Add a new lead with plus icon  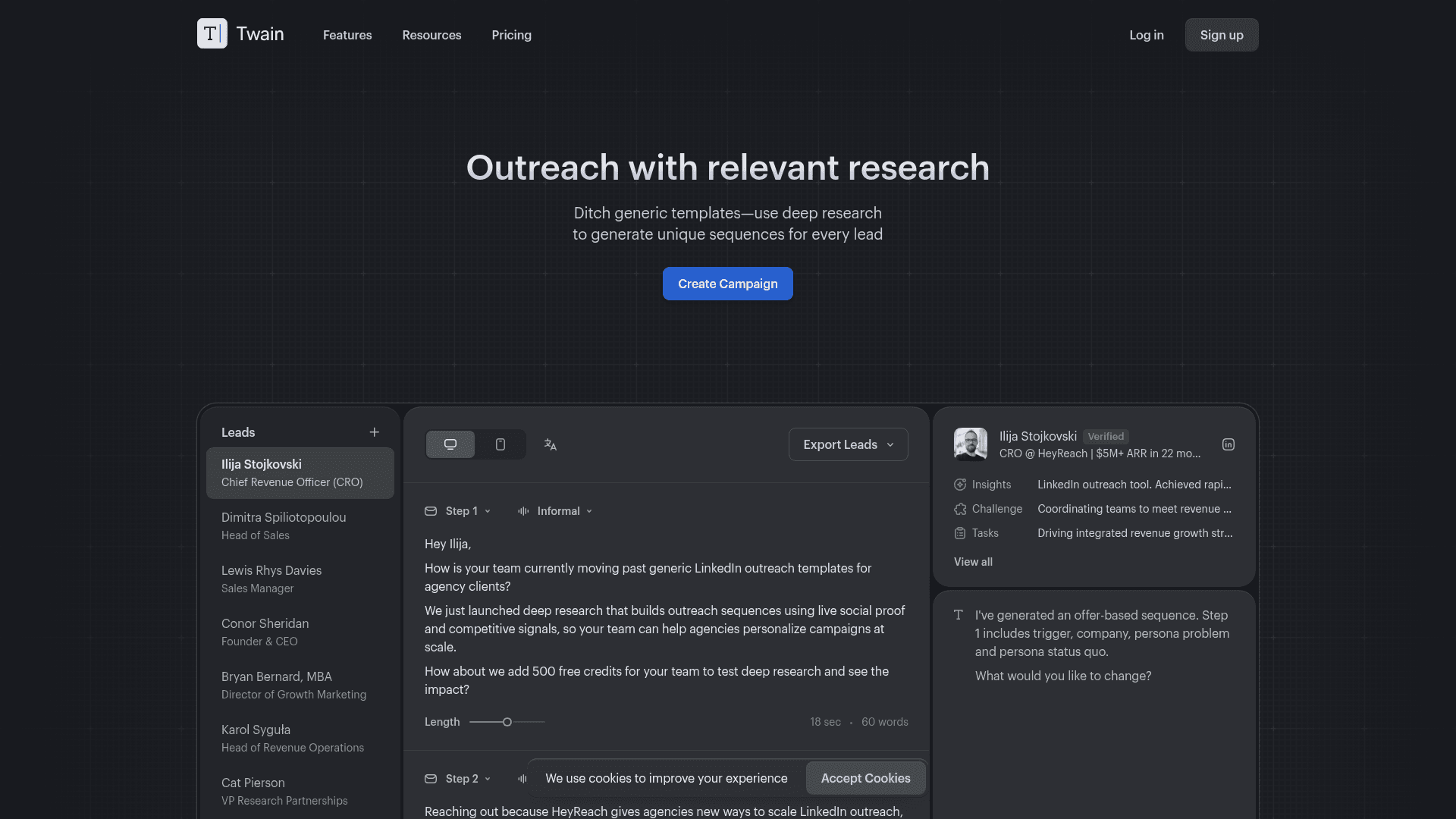coord(374,432)
